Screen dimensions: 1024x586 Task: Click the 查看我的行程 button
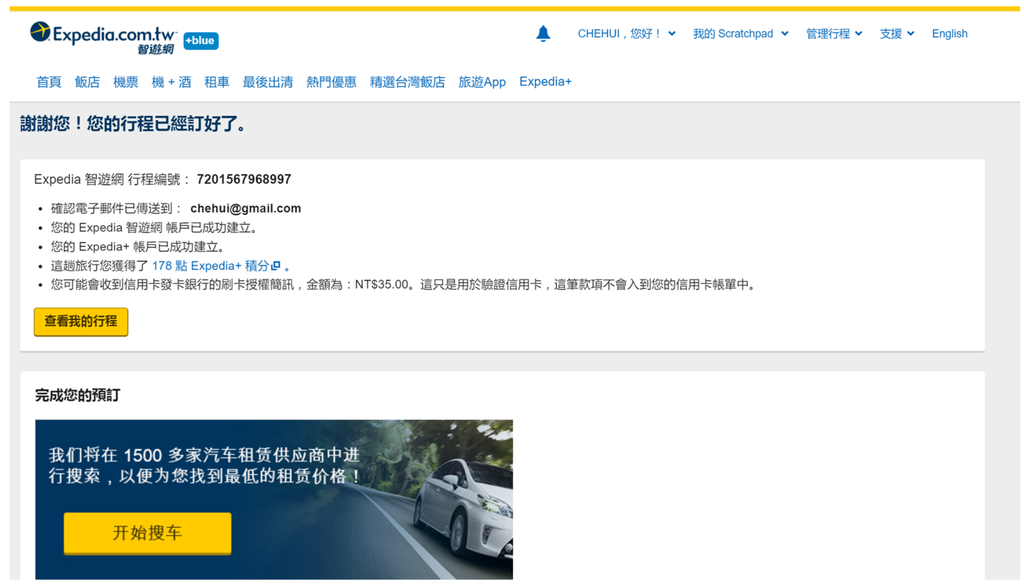click(80, 323)
